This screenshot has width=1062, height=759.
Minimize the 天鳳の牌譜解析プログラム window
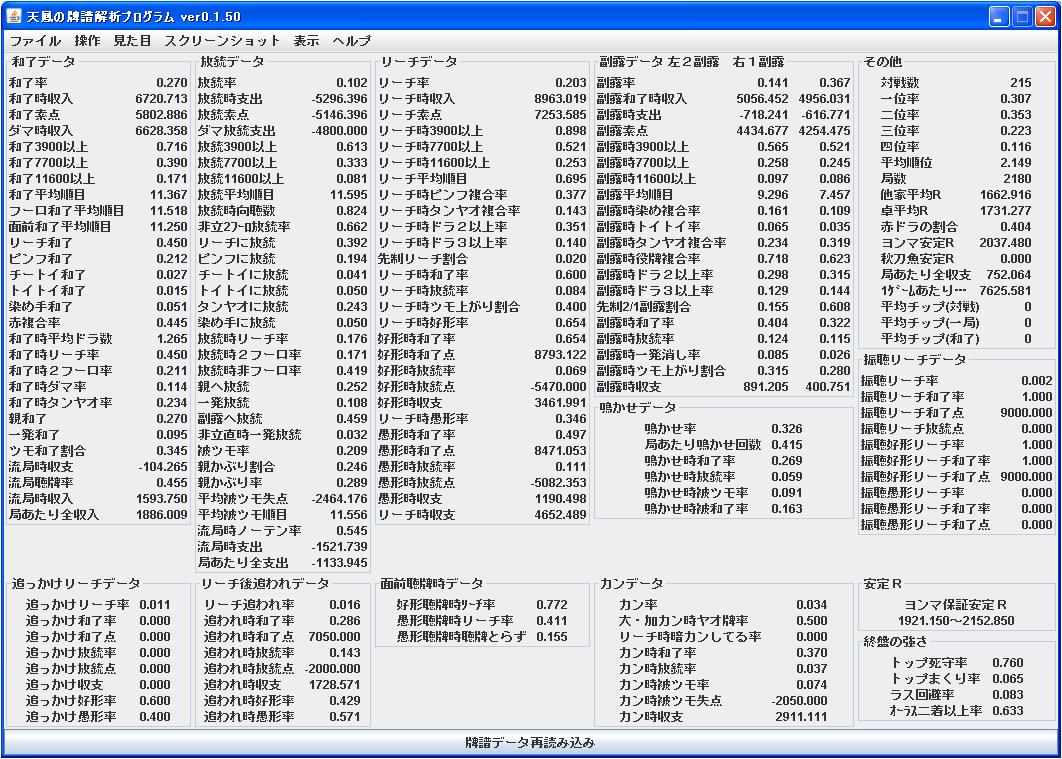999,17
